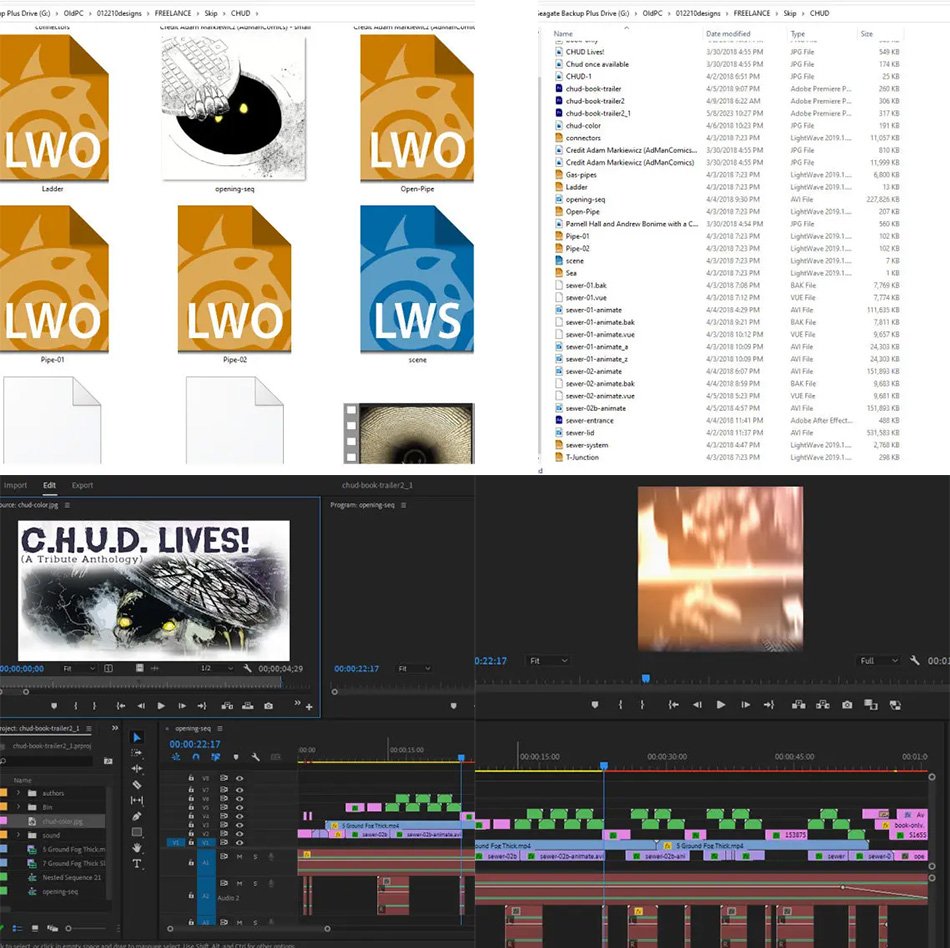The image size is (950, 948).
Task: Click Export Frame camera icon in Source monitor
Action: 268,706
